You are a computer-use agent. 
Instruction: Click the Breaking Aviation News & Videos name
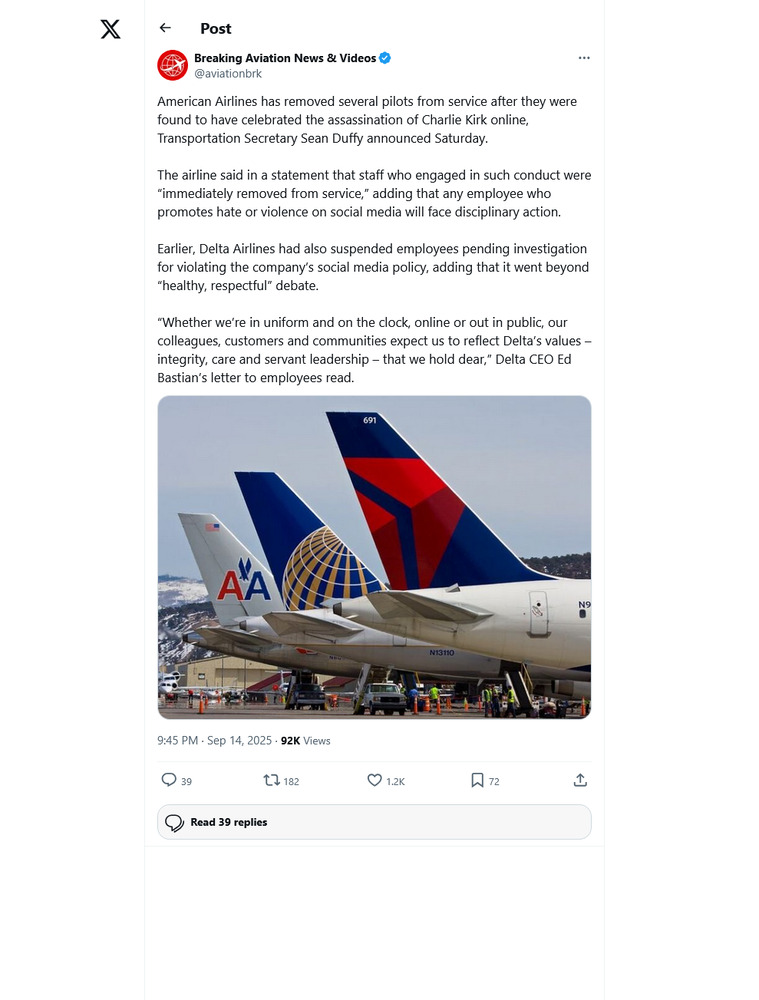click(x=285, y=58)
